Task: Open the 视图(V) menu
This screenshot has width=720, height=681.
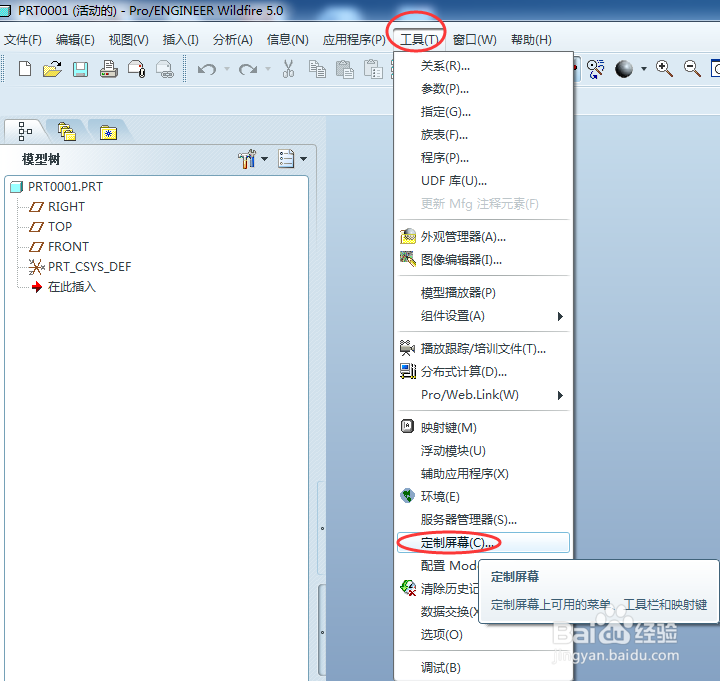Action: 129,40
